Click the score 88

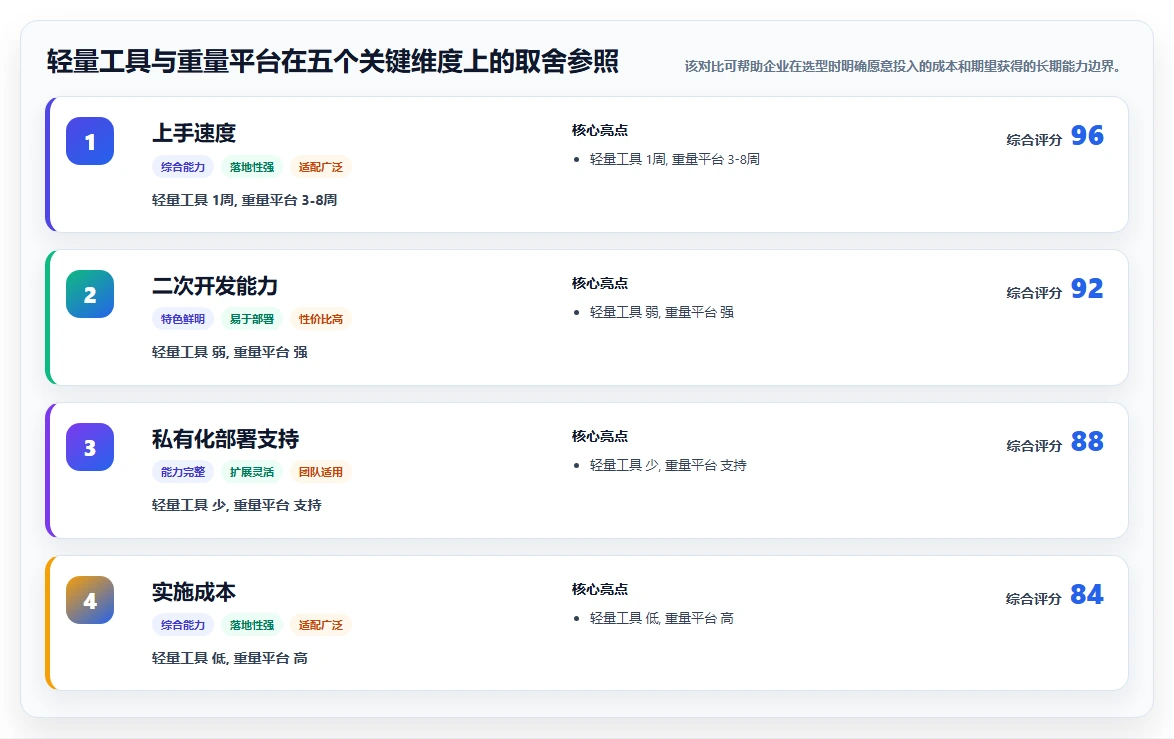(x=1087, y=442)
